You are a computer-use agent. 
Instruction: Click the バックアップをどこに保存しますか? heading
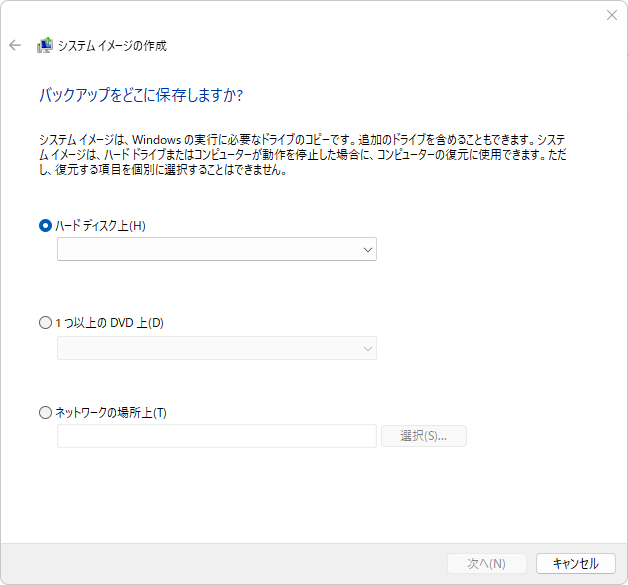141,95
